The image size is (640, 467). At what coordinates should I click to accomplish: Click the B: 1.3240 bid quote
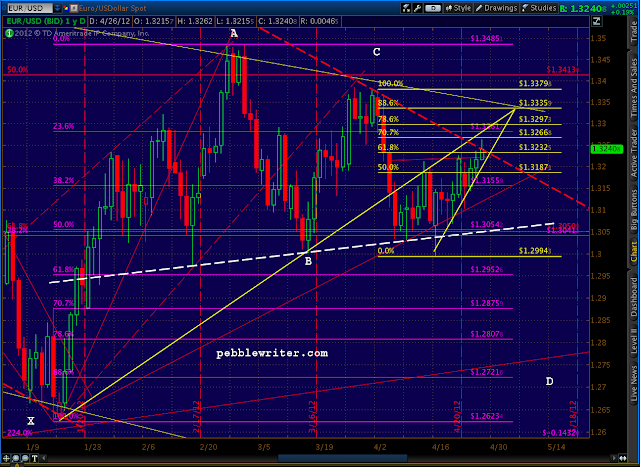(584, 8)
